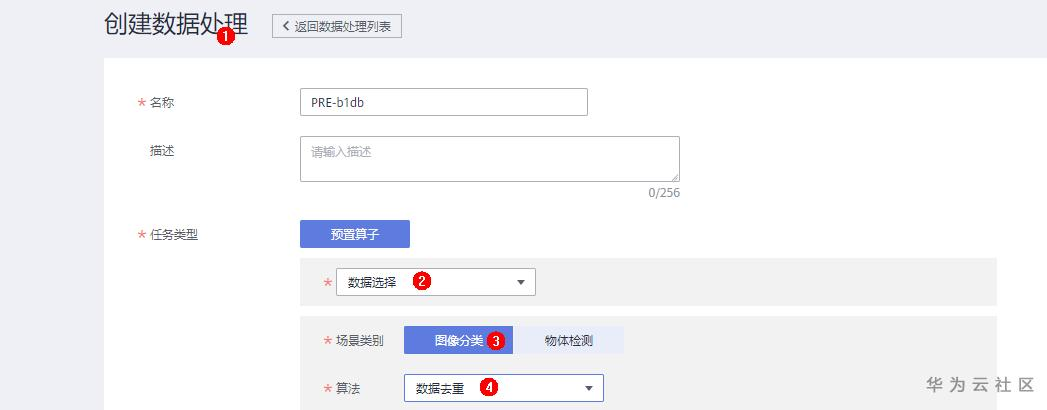Click the 算法 field label
Image resolution: width=1047 pixels, height=410 pixels.
(x=347, y=388)
